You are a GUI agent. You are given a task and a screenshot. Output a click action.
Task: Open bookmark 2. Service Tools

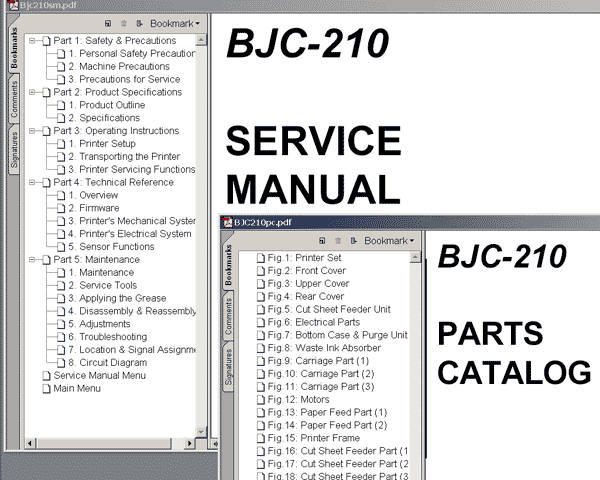coord(103,285)
